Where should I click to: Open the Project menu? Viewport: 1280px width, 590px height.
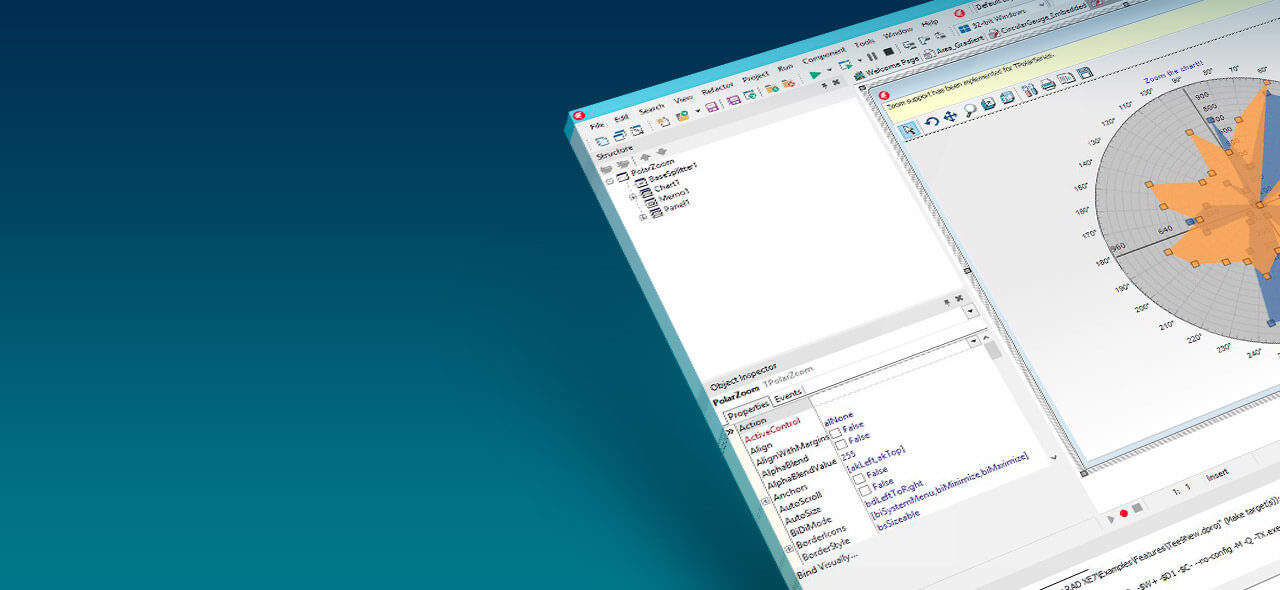click(x=756, y=76)
